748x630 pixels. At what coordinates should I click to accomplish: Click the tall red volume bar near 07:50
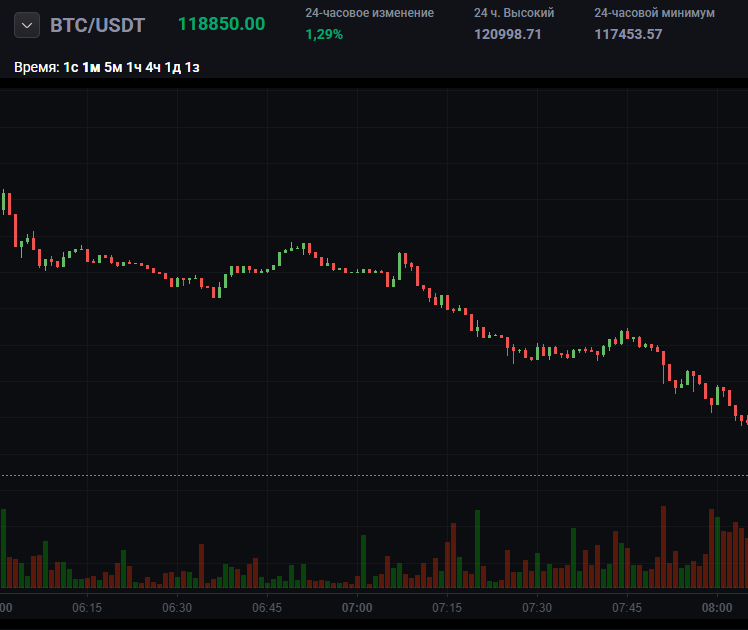664,547
